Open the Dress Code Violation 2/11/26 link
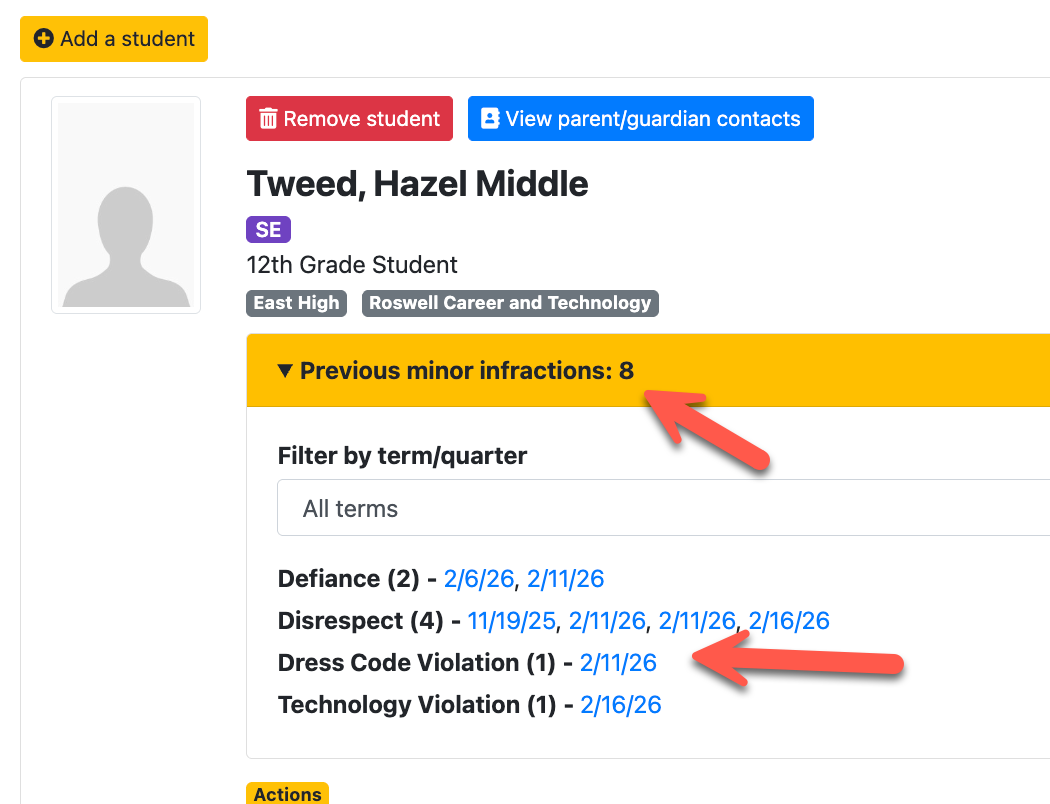Viewport: 1050px width, 804px height. [618, 663]
